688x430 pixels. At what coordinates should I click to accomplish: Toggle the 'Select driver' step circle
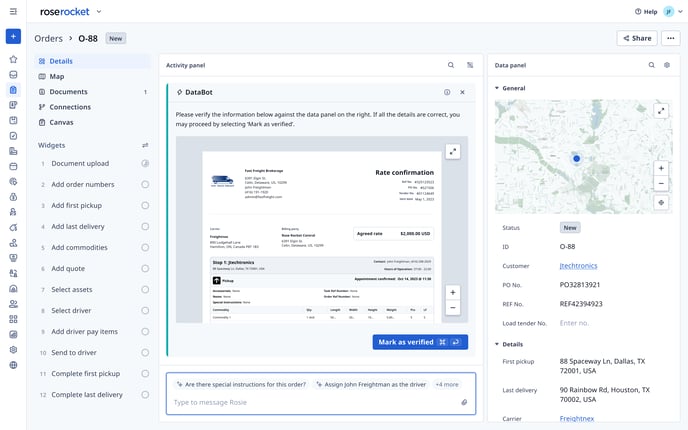[145, 310]
